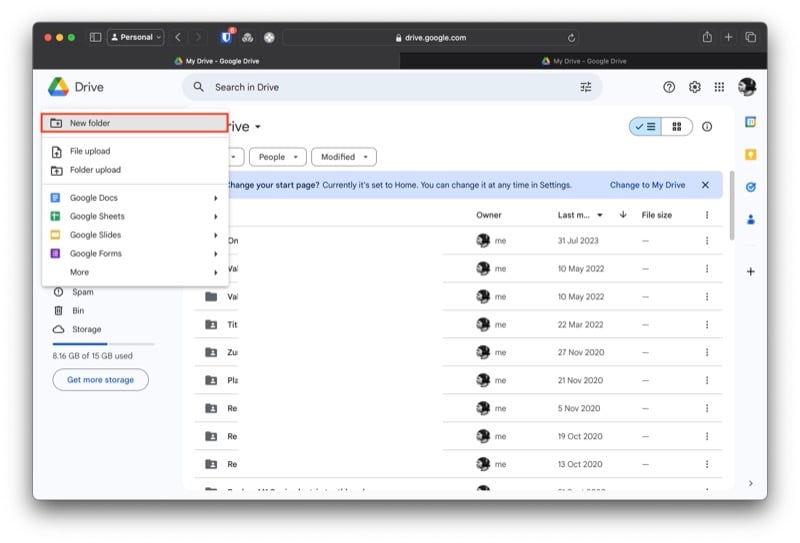This screenshot has height=543, width=800.
Task: Go back in Safari history
Action: coord(178,37)
